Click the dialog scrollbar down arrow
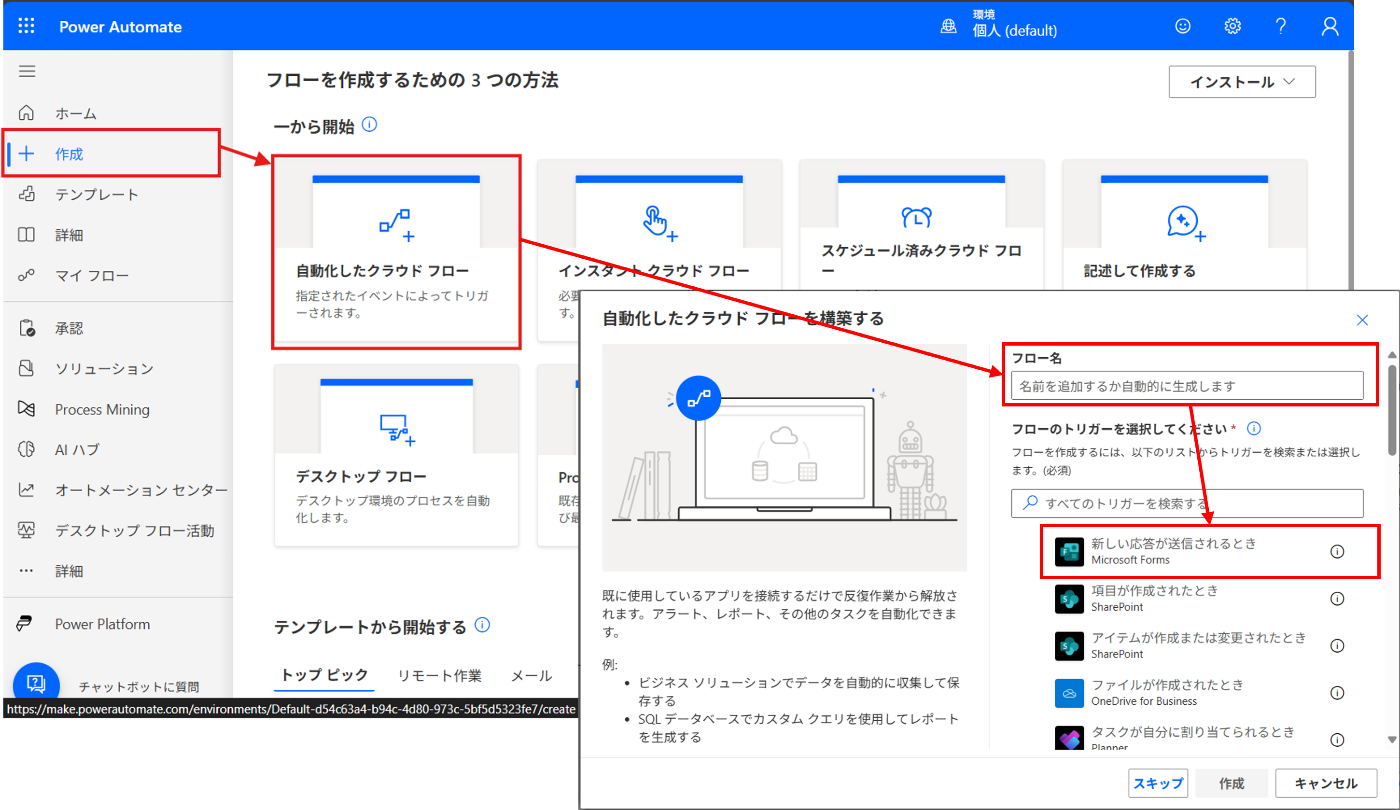Image resolution: width=1400 pixels, height=810 pixels. tap(1392, 740)
